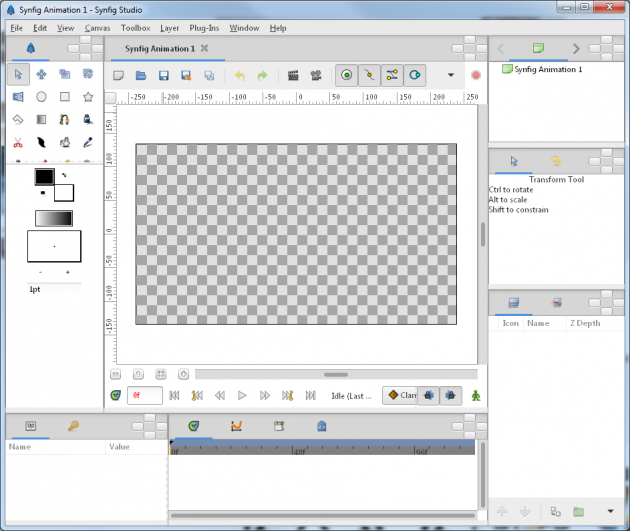
Task: Open the Canvas menu
Action: (x=97, y=28)
